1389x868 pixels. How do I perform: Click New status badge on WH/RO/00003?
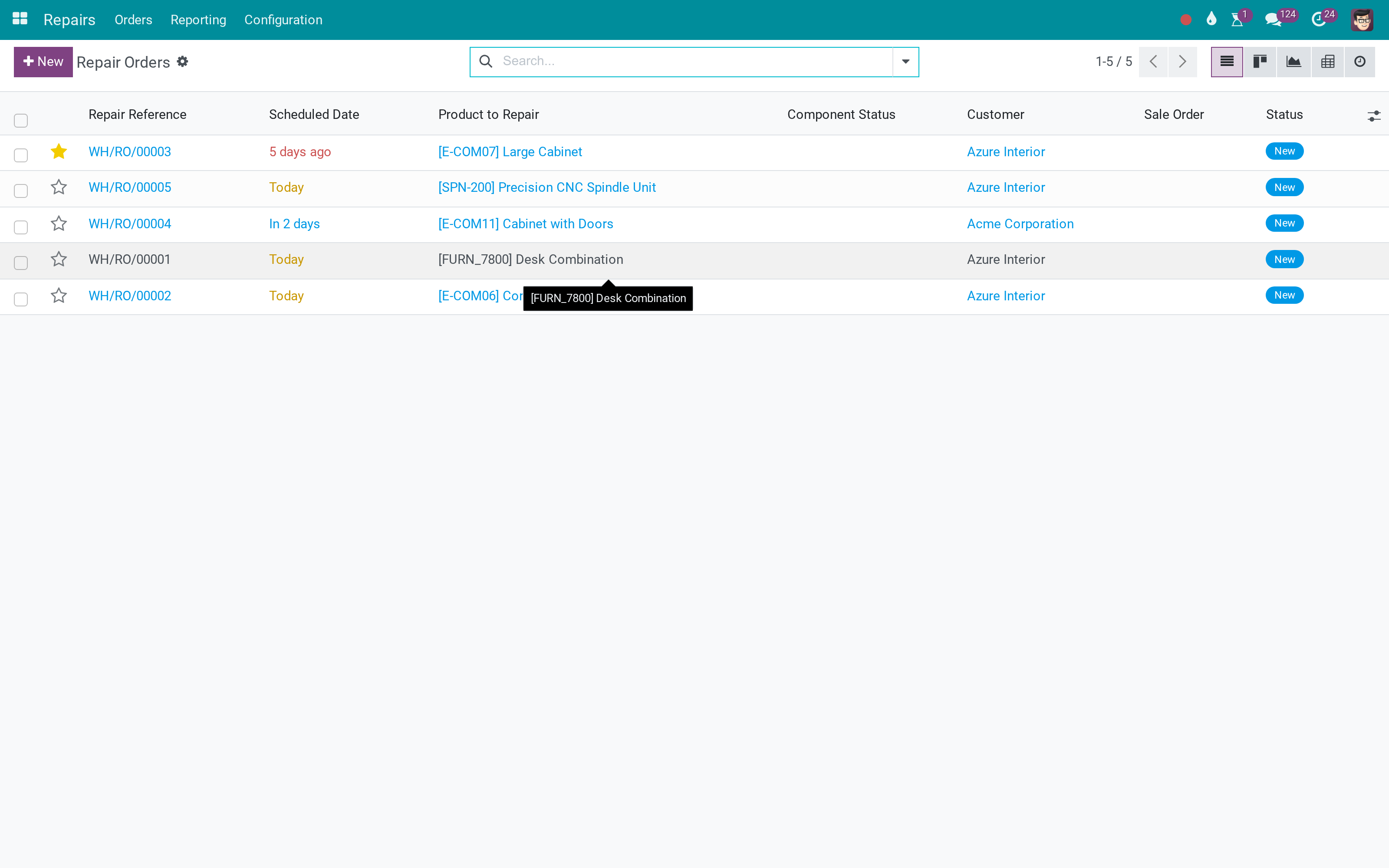[1284, 151]
